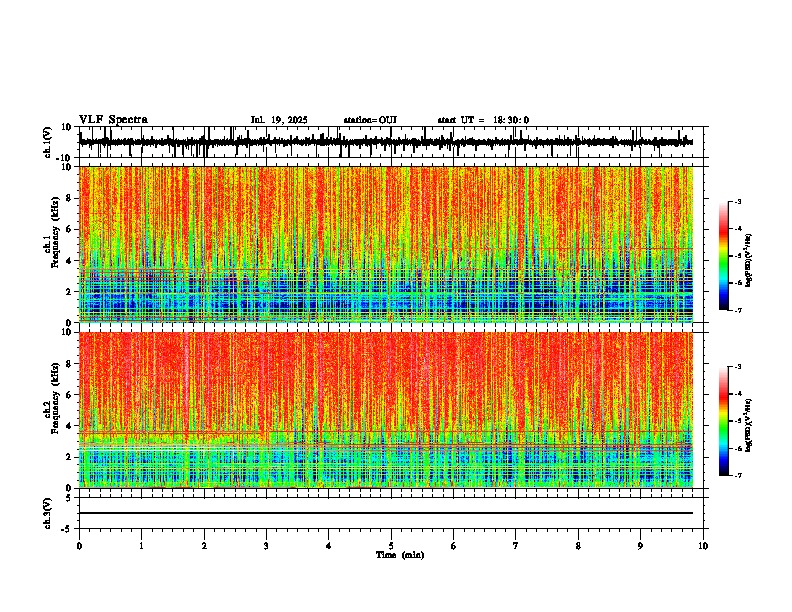Image resolution: width=792 pixels, height=612 pixels.
Task: Click the time axis tick label "1"
Action: pyautogui.click(x=141, y=546)
